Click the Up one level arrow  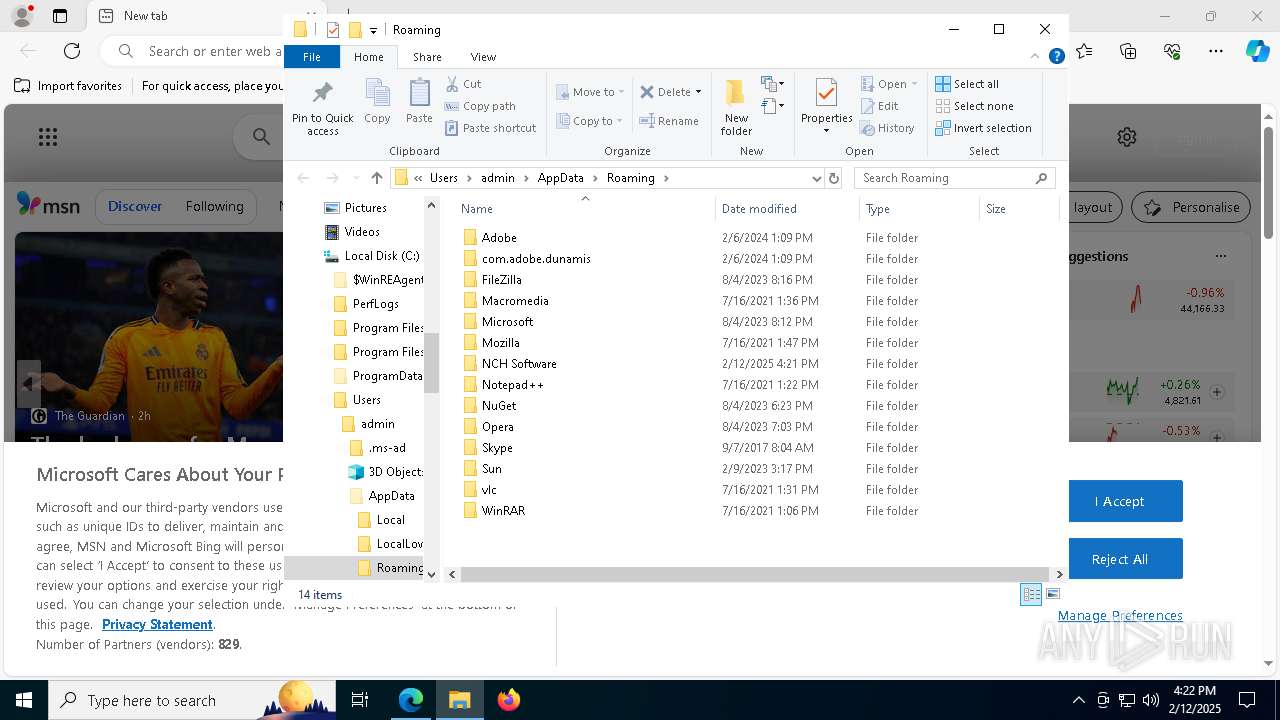(x=376, y=178)
